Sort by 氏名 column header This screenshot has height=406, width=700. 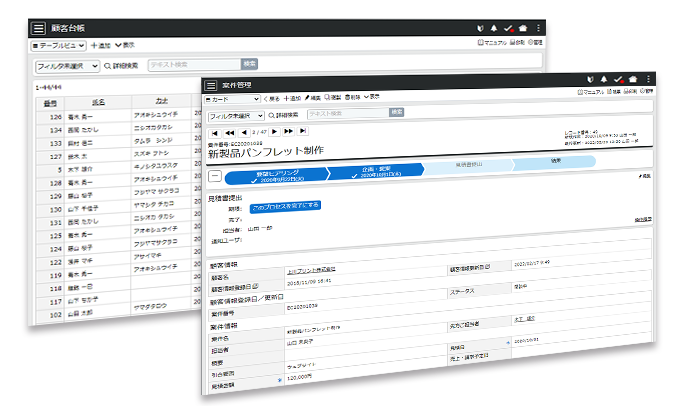97,101
